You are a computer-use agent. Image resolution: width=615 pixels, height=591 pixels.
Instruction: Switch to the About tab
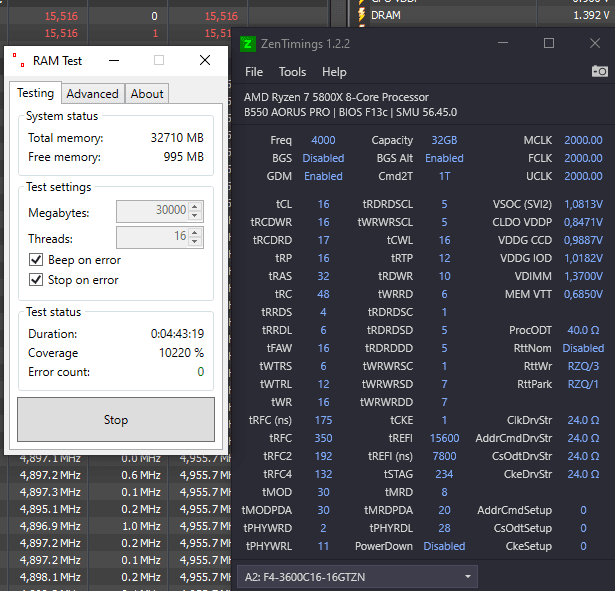(147, 94)
